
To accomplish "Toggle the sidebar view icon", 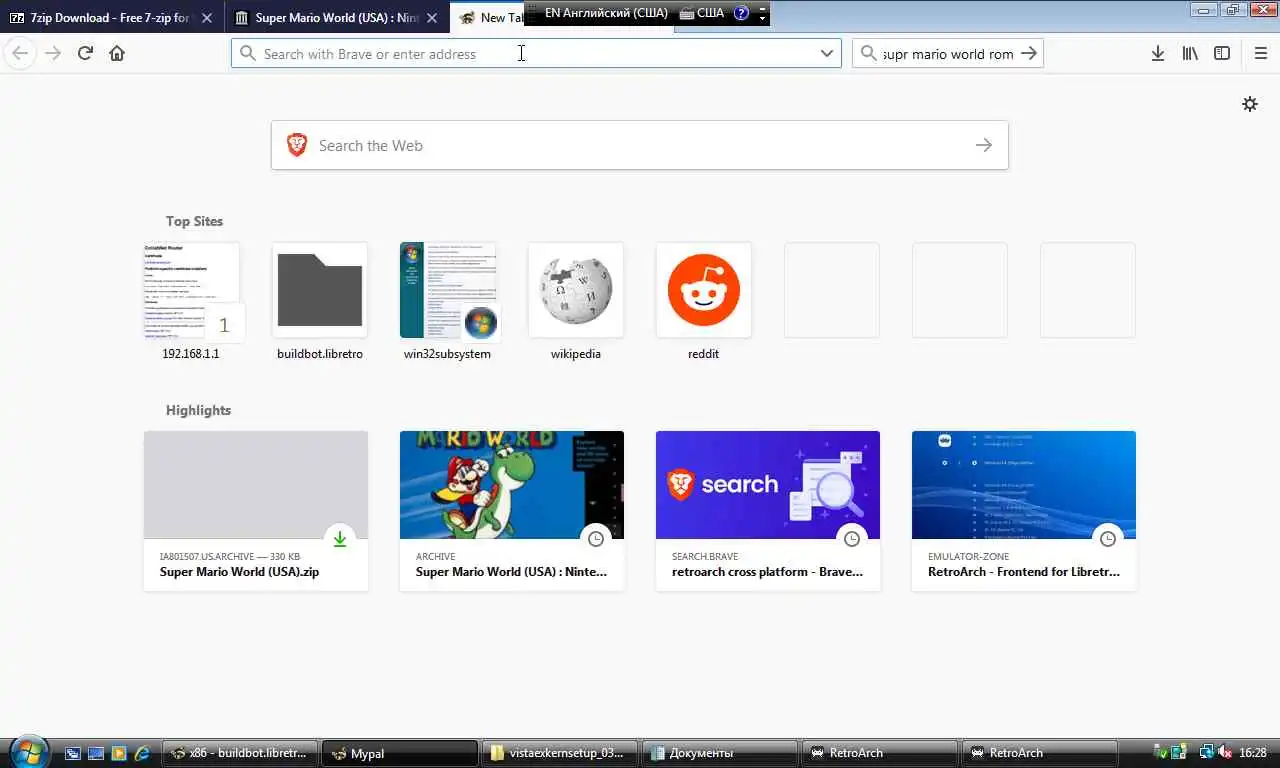I will coord(1222,53).
